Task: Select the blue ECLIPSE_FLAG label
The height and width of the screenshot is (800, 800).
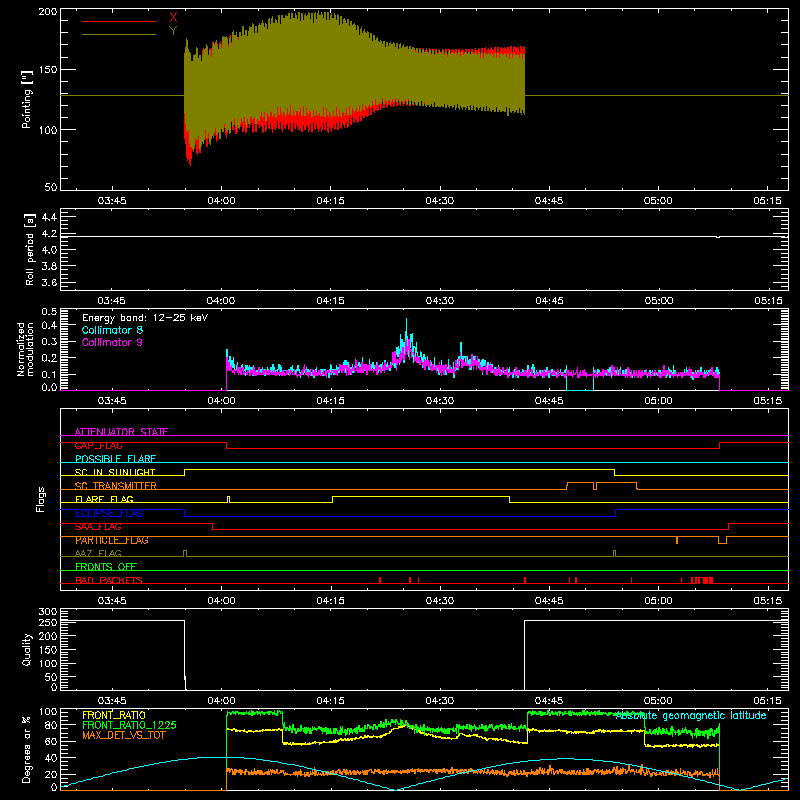Action: pos(109,513)
